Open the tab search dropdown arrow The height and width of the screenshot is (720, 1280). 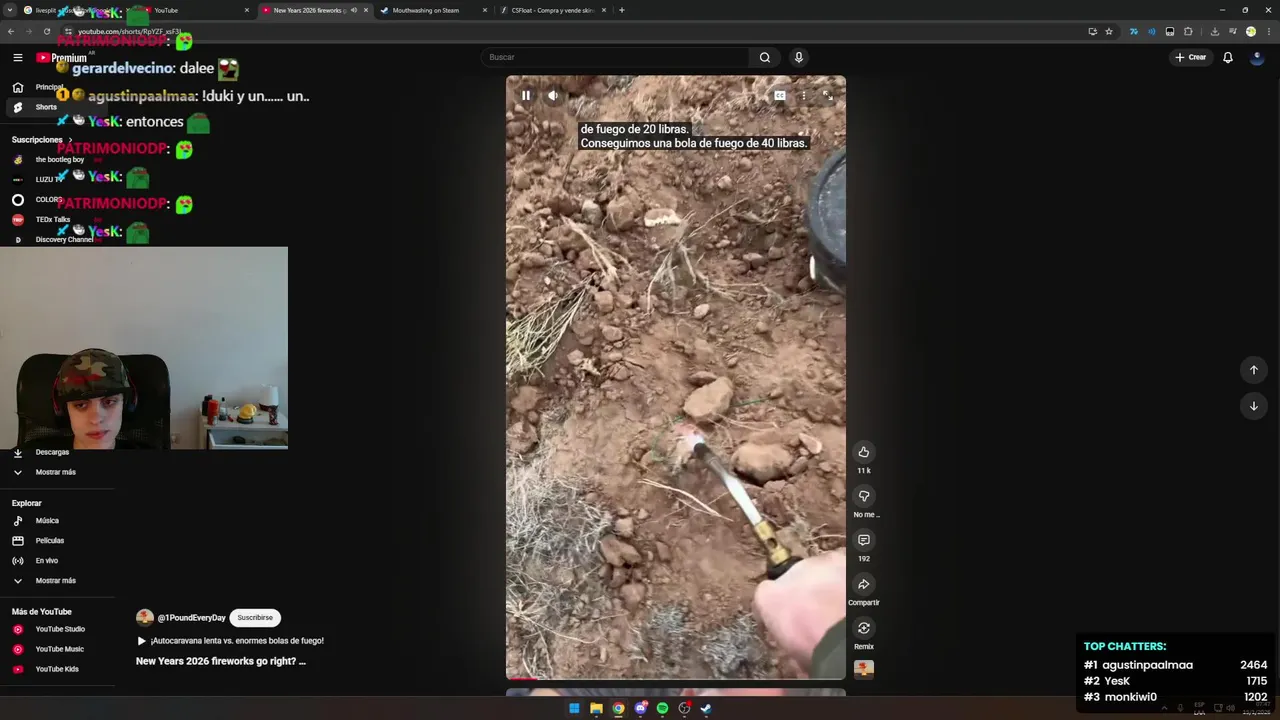[x=11, y=10]
